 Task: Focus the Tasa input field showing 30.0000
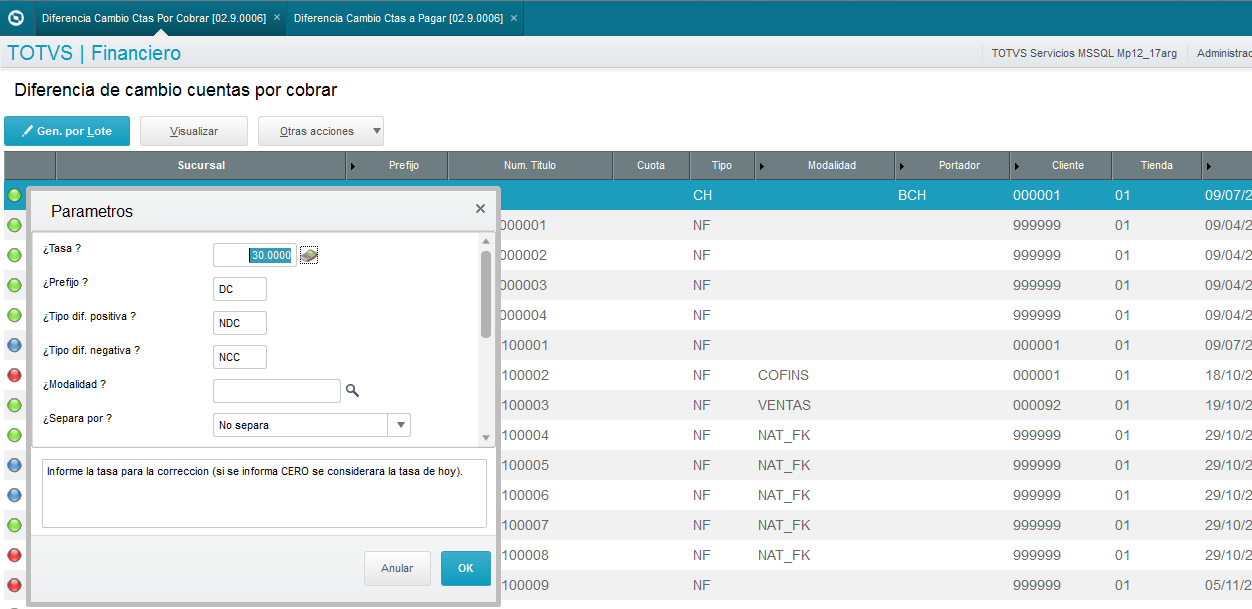pos(255,255)
